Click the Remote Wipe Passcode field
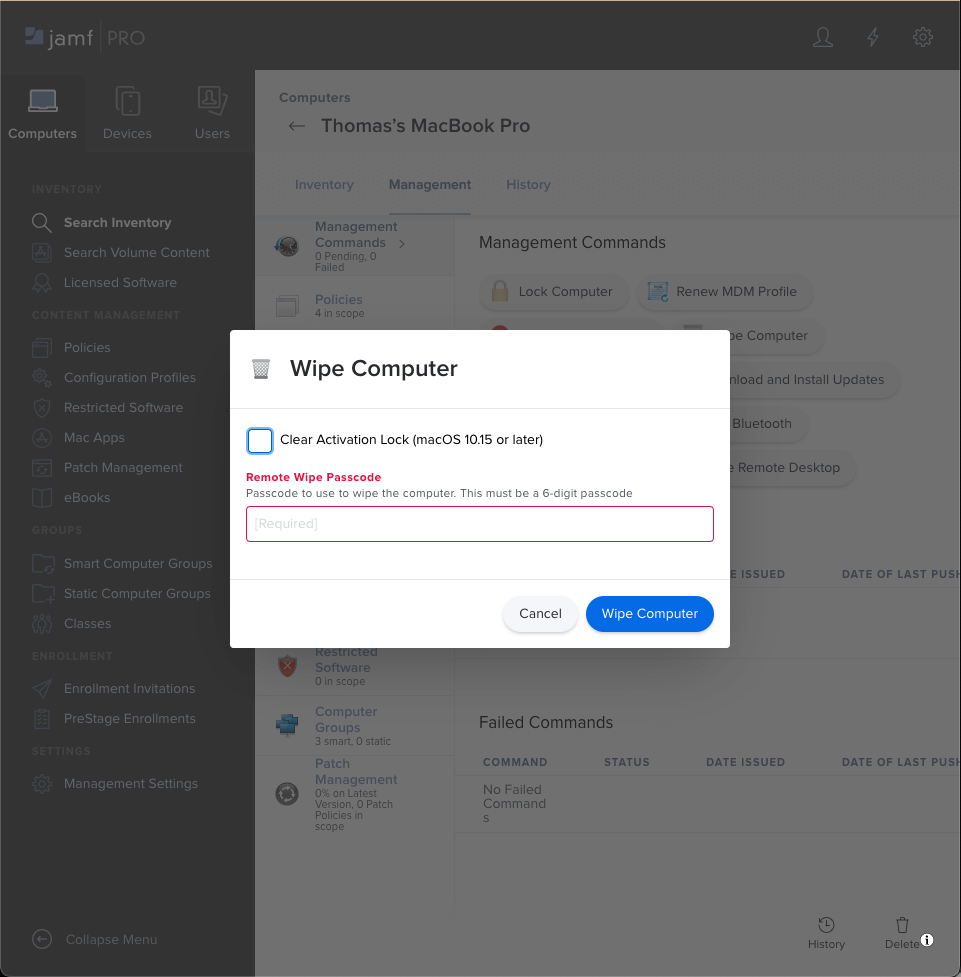Image resolution: width=961 pixels, height=977 pixels. [479, 523]
